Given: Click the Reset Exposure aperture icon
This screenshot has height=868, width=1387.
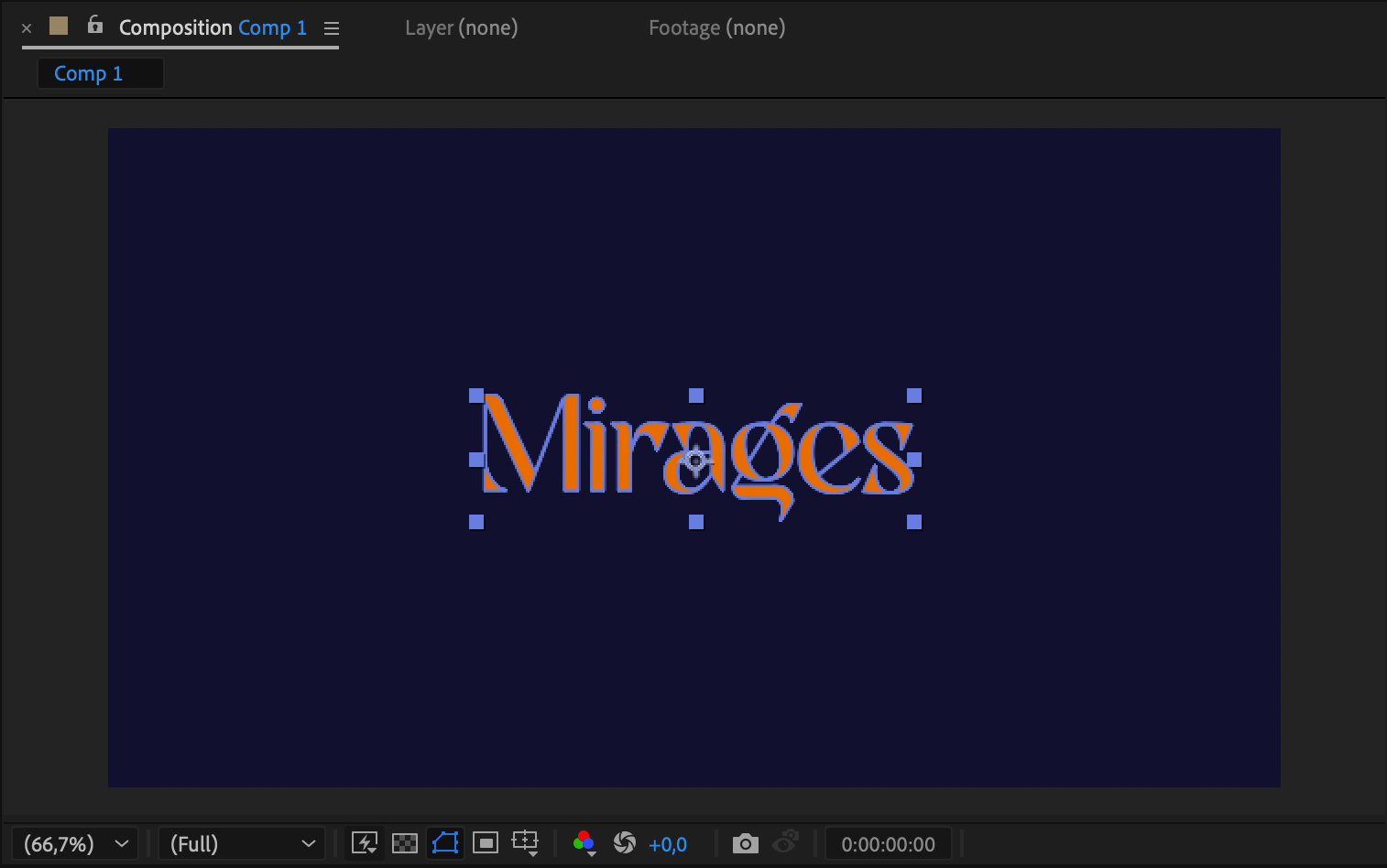Looking at the screenshot, I should click(625, 843).
